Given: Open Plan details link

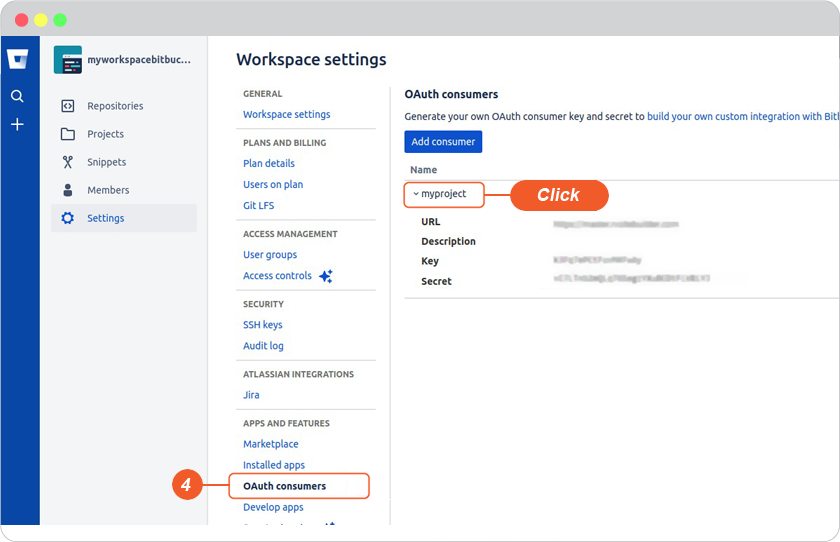Looking at the screenshot, I should 269,163.
